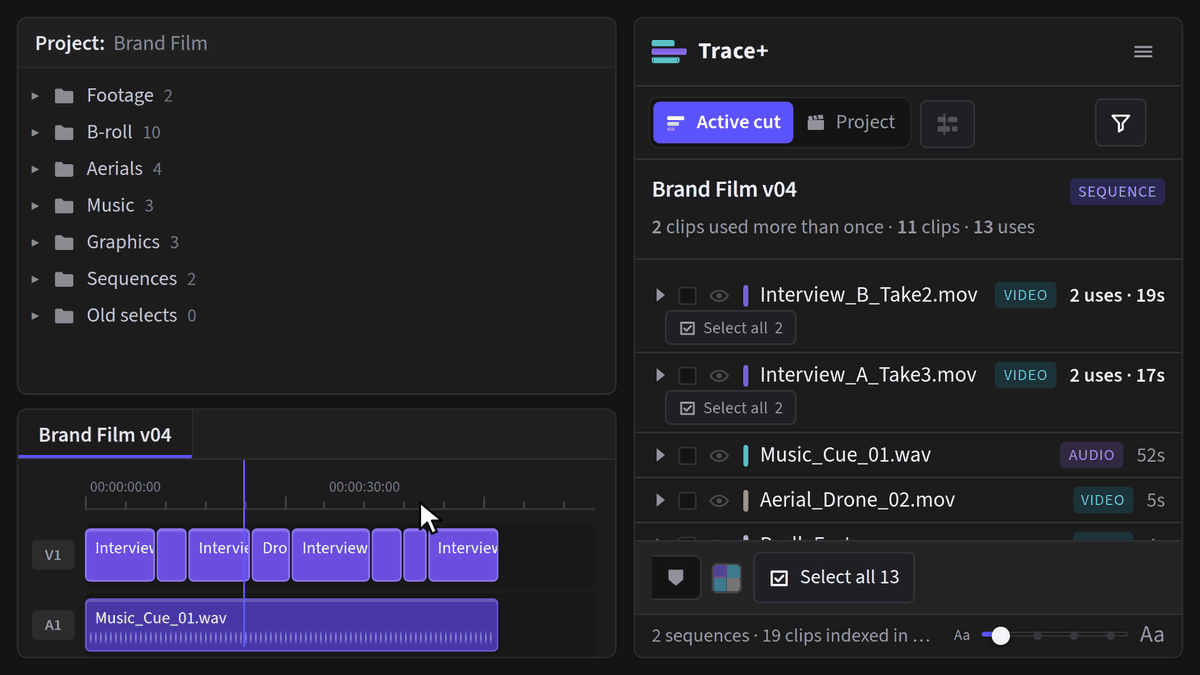The height and width of the screenshot is (675, 1200).
Task: Click Select all 2 under Interview_A_Take3.mov
Action: [731, 408]
